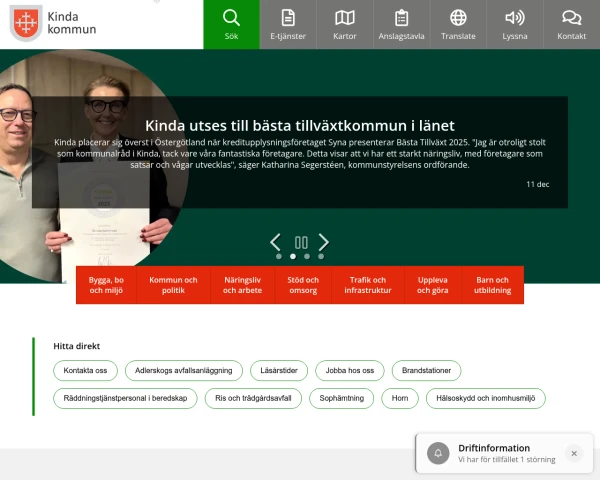
Task: Advance to next slide arrow
Action: tap(324, 242)
